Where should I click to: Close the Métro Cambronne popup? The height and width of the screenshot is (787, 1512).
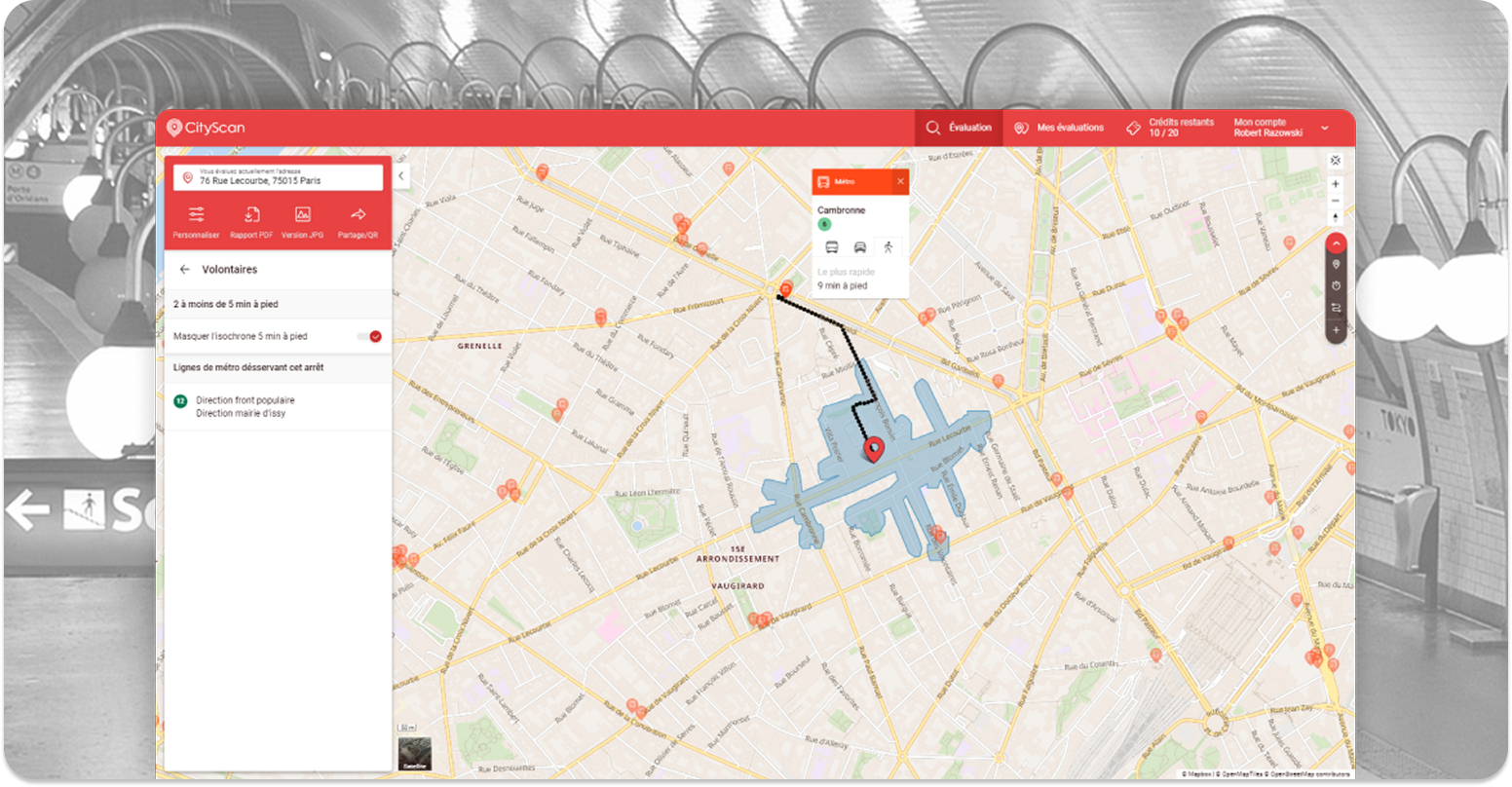pos(900,181)
